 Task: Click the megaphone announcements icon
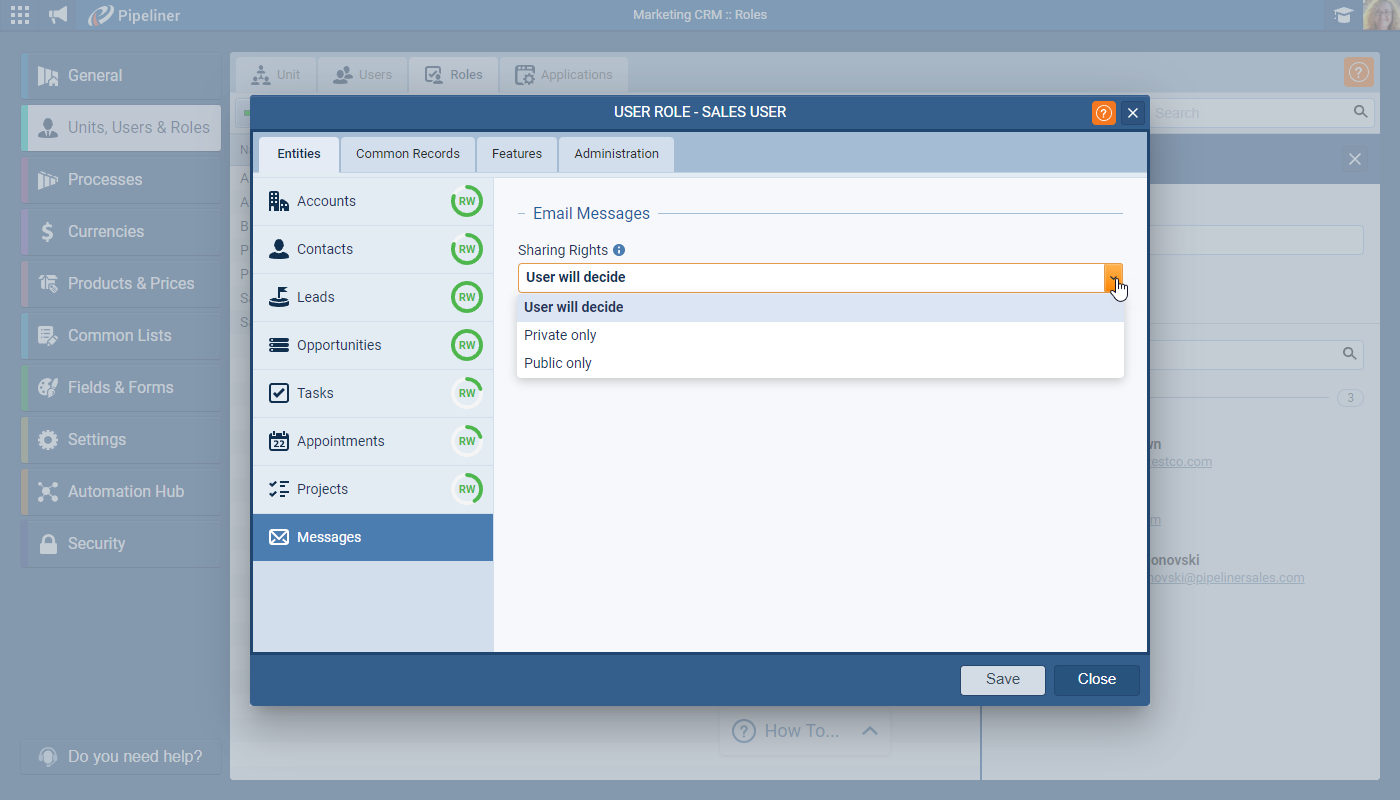pos(59,15)
